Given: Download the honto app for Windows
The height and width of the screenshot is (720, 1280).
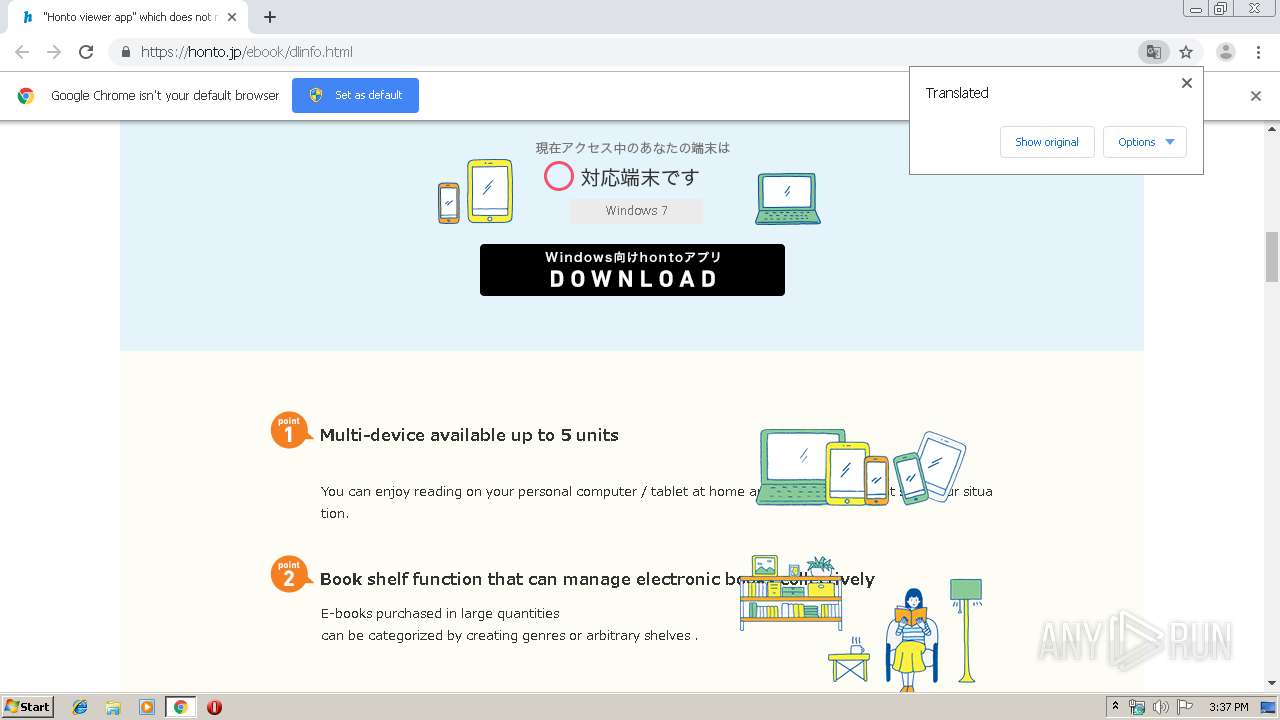Looking at the screenshot, I should point(632,270).
